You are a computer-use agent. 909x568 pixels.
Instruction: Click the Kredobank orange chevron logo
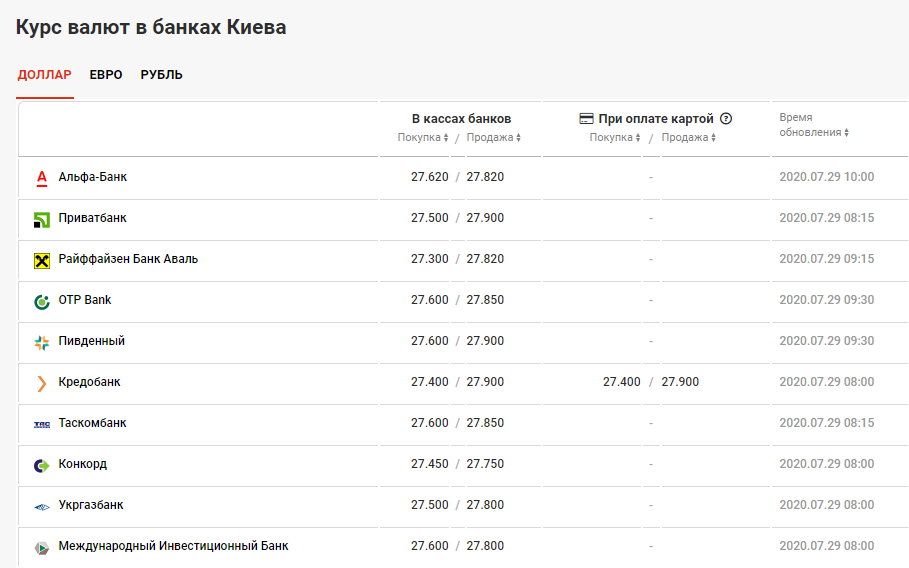[x=42, y=383]
